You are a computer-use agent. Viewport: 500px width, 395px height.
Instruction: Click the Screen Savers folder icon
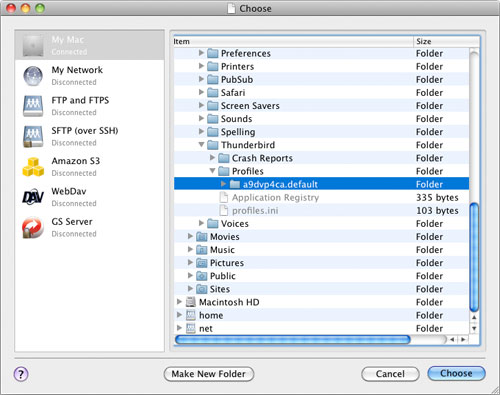coord(212,106)
